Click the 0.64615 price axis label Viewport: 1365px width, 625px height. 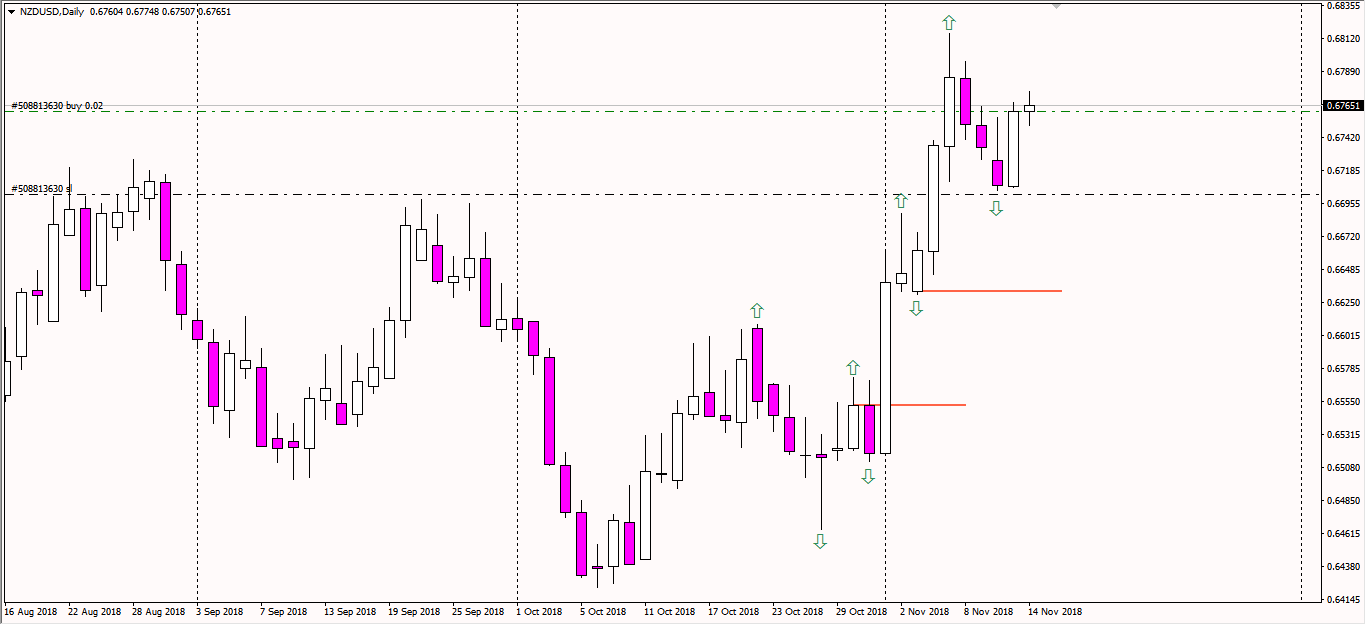1343,534
